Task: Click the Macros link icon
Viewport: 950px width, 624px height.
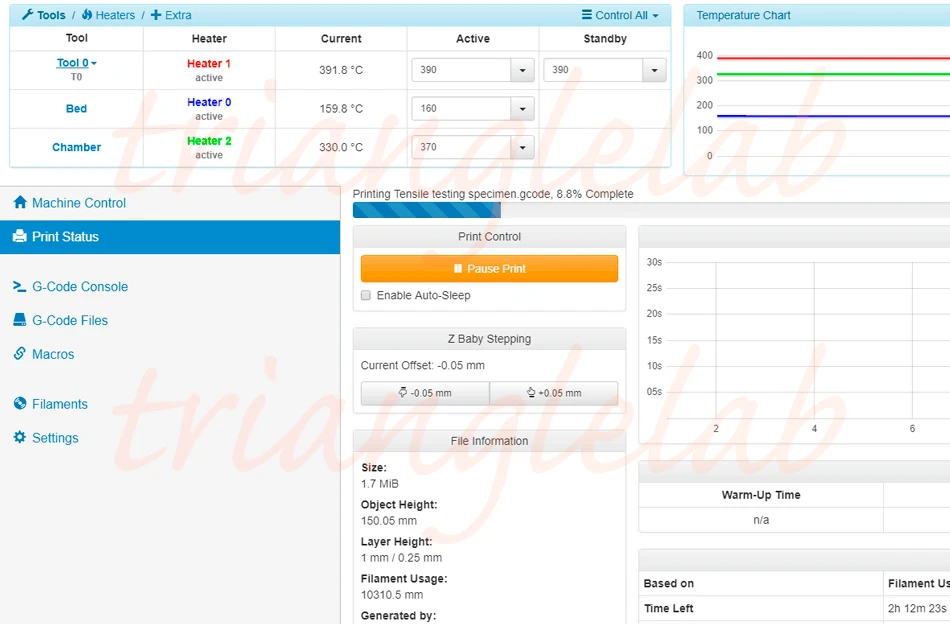Action: point(20,353)
